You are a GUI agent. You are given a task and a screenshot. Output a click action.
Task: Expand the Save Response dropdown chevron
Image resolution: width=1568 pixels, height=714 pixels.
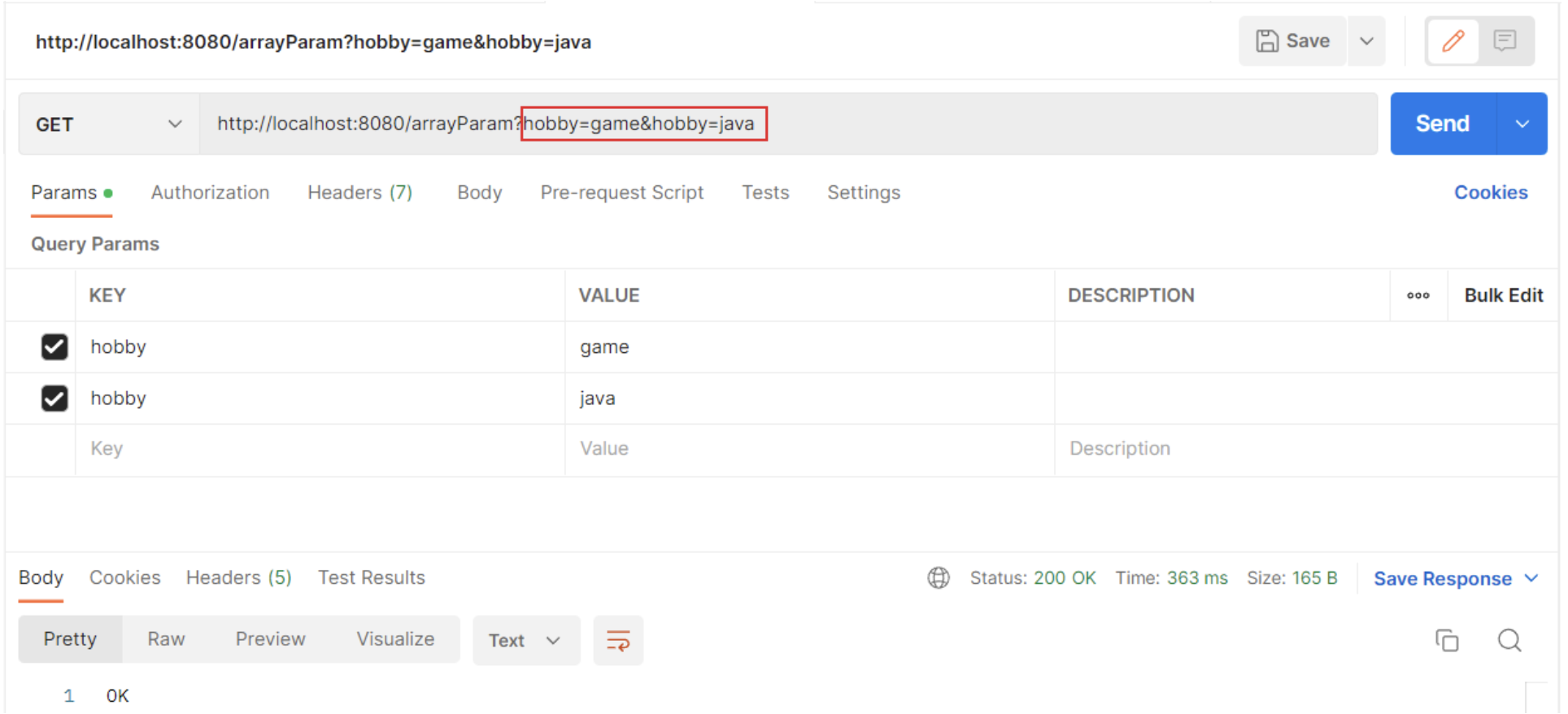1531,578
